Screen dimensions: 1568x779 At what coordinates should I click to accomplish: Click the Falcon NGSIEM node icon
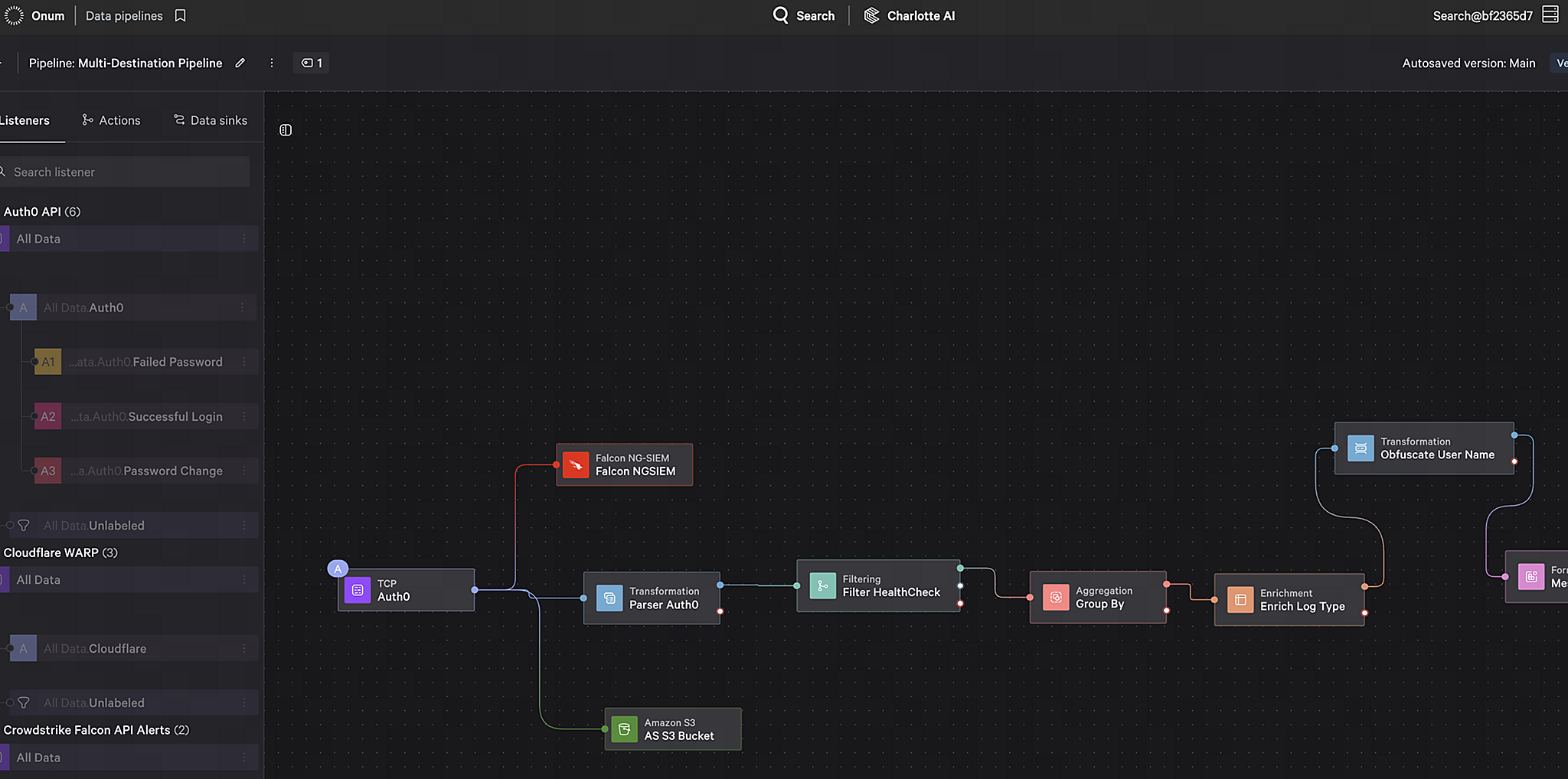click(x=575, y=464)
